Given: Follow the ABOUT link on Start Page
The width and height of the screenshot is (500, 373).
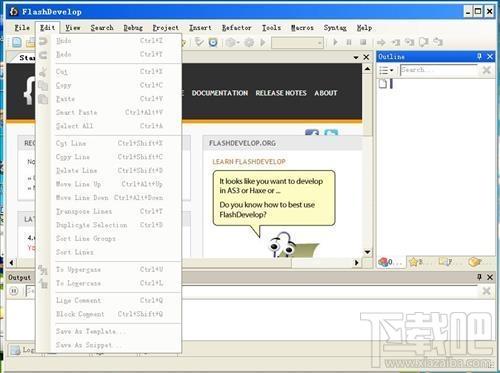Looking at the screenshot, I should (x=326, y=93).
